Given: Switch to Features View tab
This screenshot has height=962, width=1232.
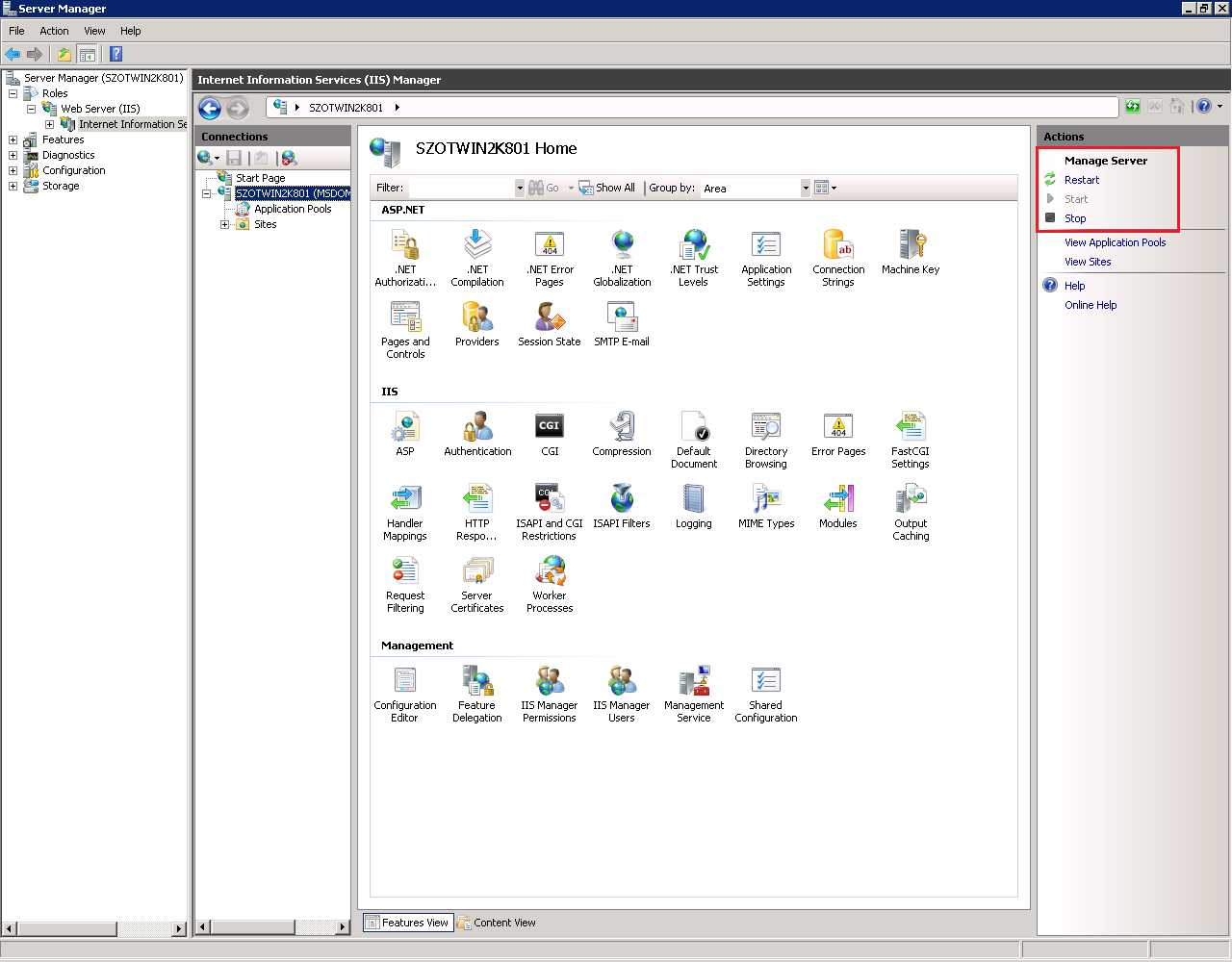Looking at the screenshot, I should pyautogui.click(x=407, y=923).
